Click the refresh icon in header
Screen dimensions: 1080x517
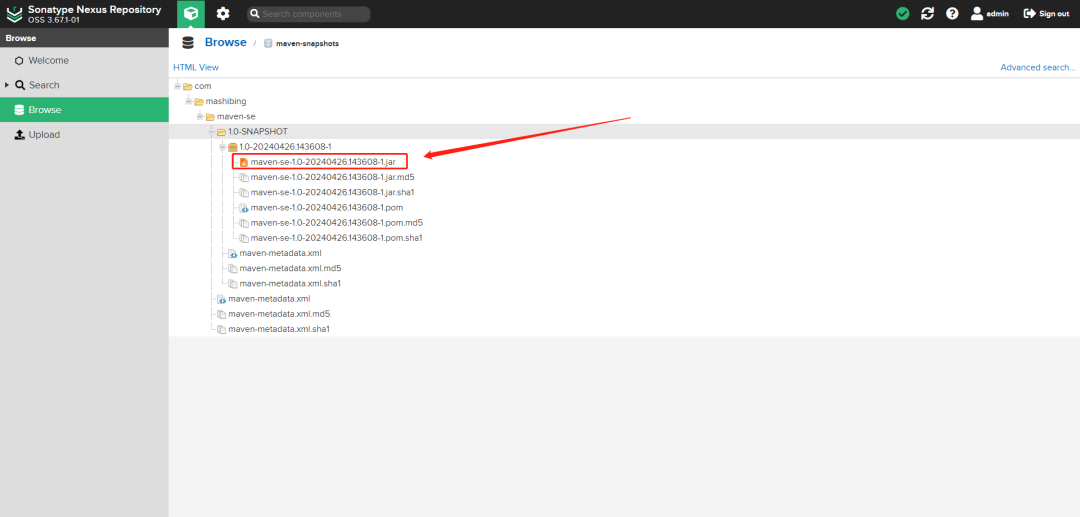pyautogui.click(x=928, y=14)
